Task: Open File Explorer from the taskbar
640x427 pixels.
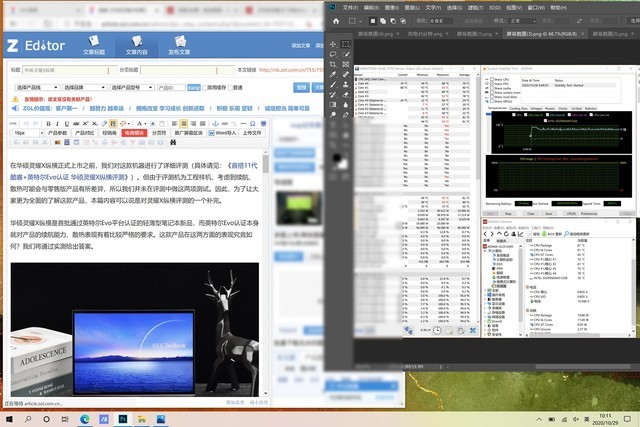Action: tap(142, 419)
